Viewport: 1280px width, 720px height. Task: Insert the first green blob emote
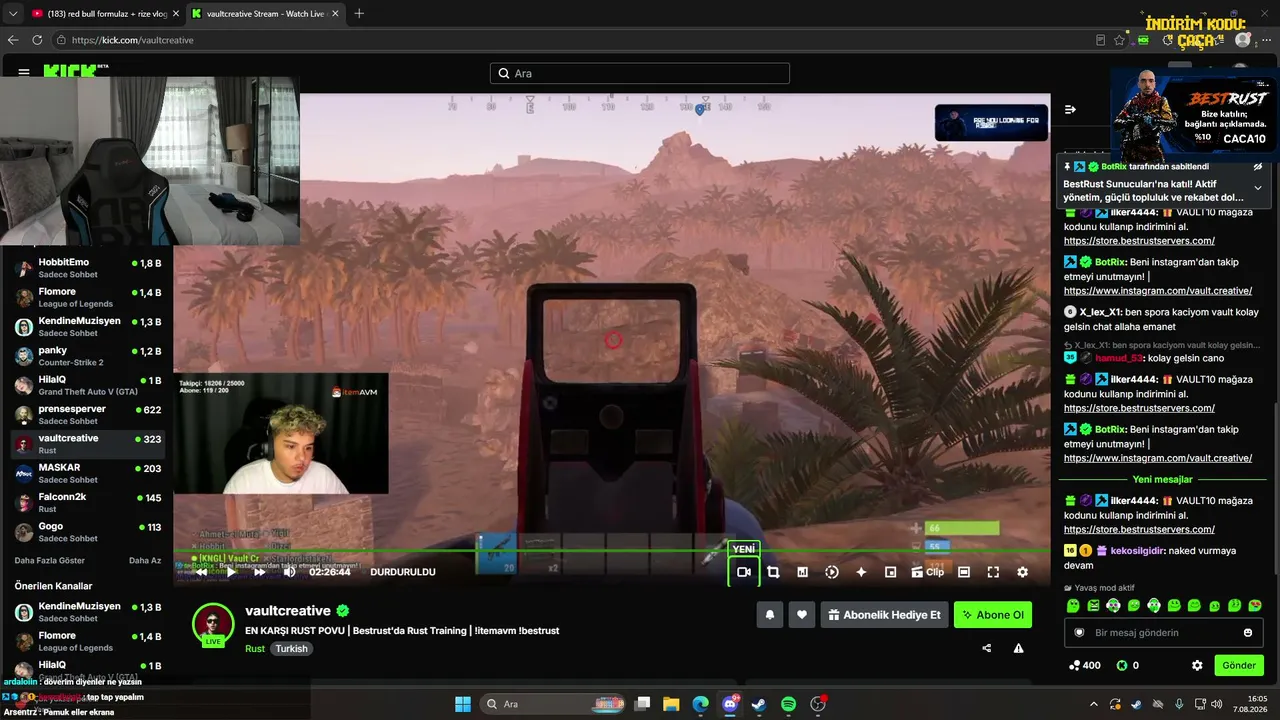click(x=1073, y=606)
